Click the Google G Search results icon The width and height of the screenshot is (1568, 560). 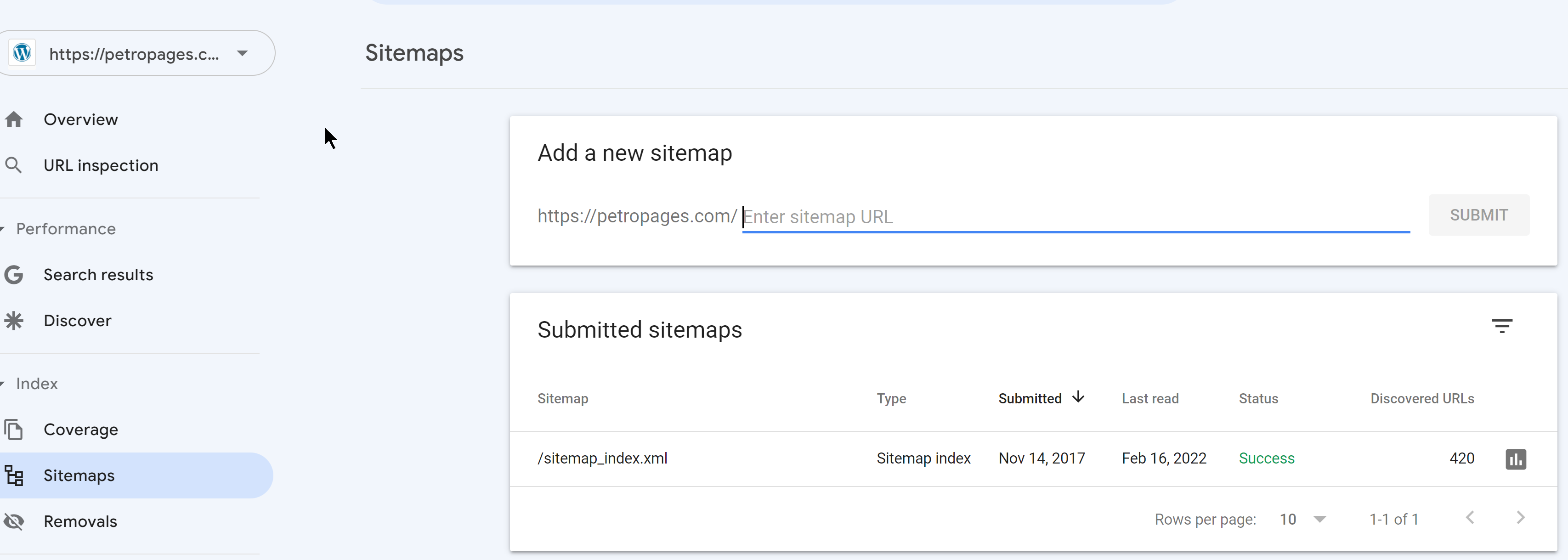coord(14,275)
